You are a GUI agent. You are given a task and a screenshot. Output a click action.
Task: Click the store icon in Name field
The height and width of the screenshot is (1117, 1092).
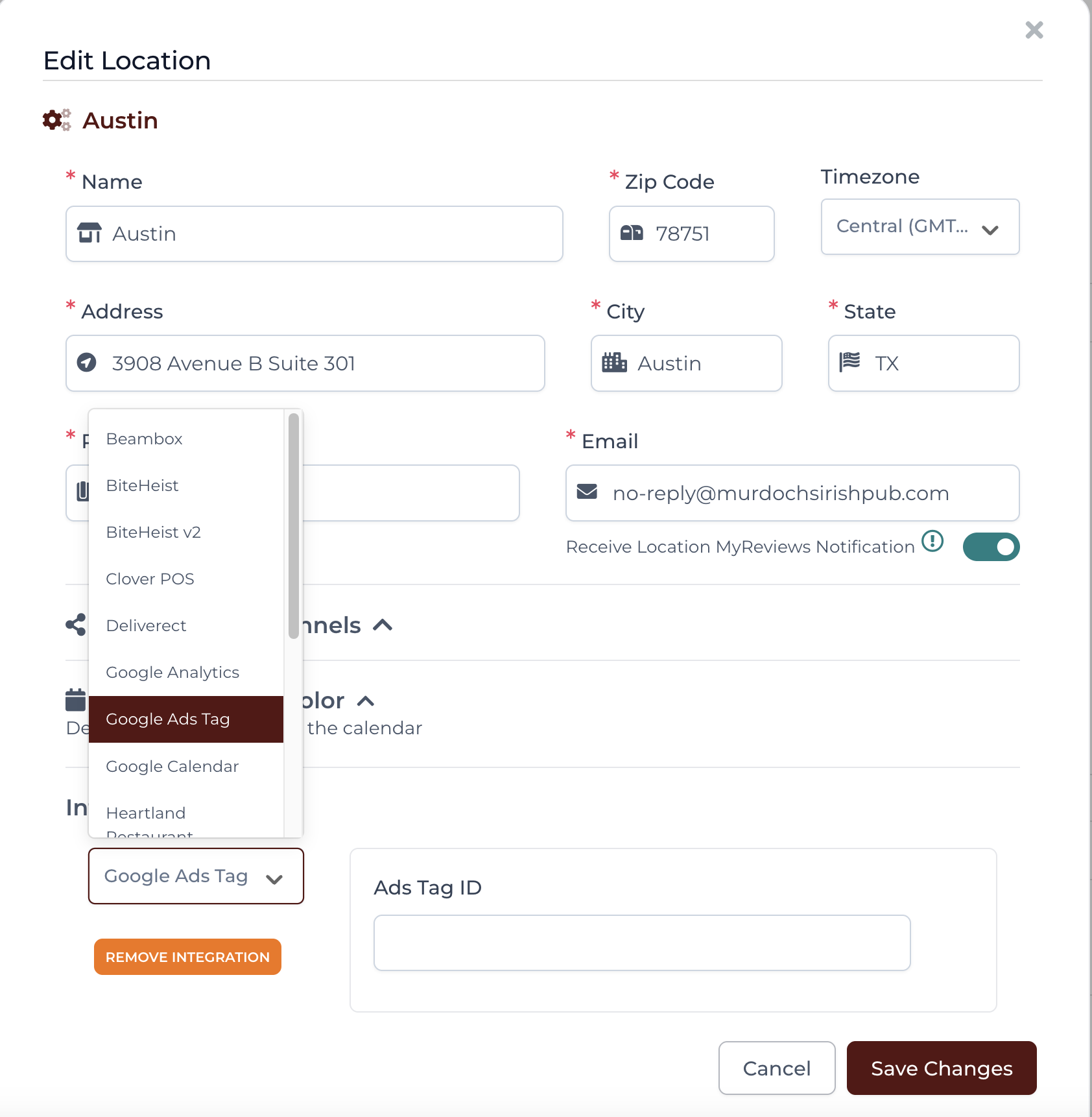click(89, 233)
